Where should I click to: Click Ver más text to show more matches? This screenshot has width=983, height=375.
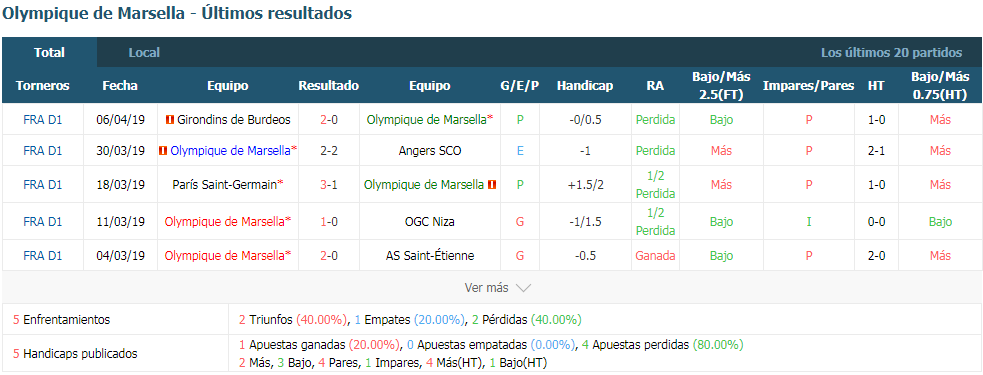point(486,288)
